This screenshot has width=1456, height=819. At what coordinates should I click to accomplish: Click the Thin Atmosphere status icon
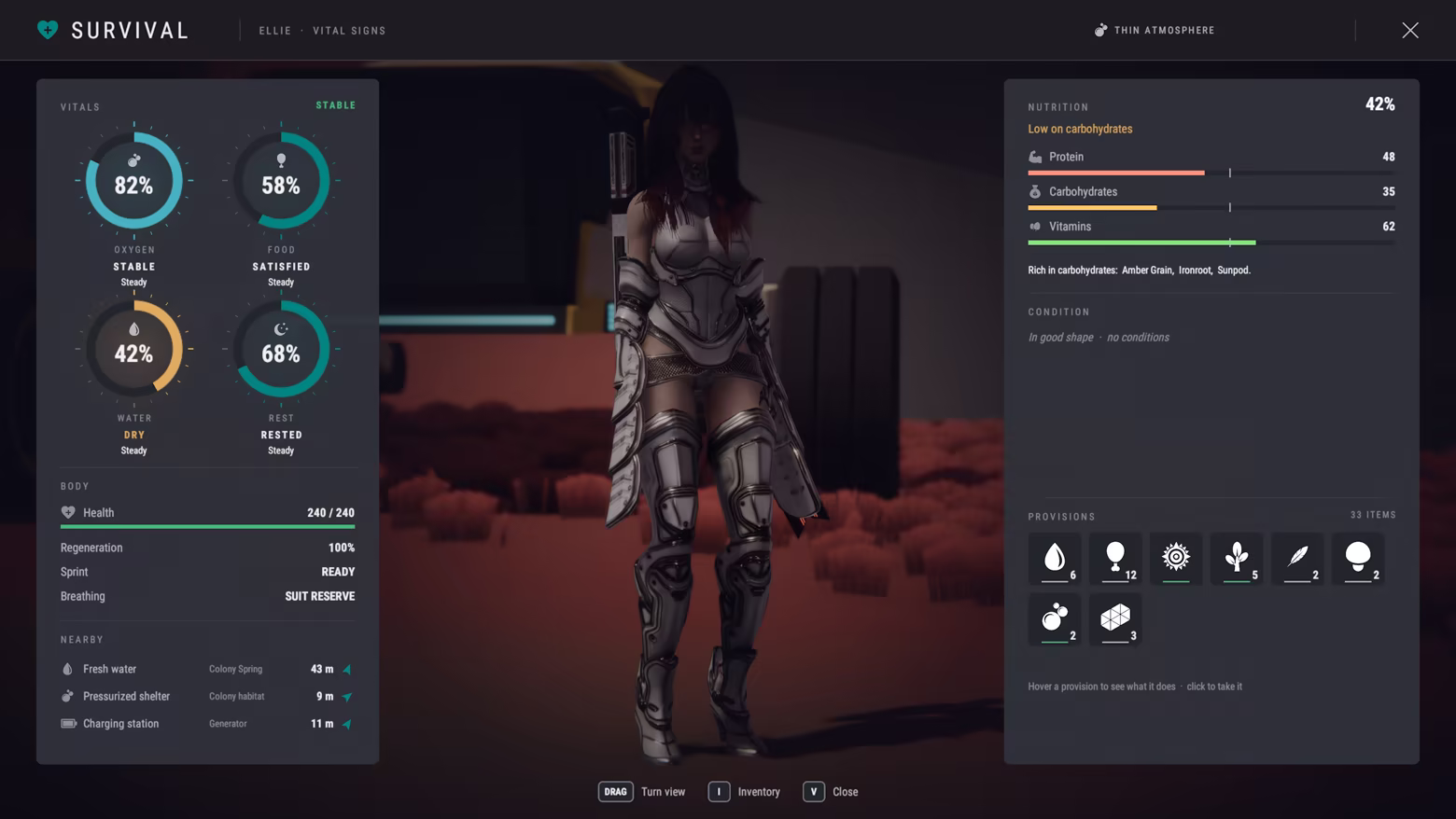point(1100,30)
